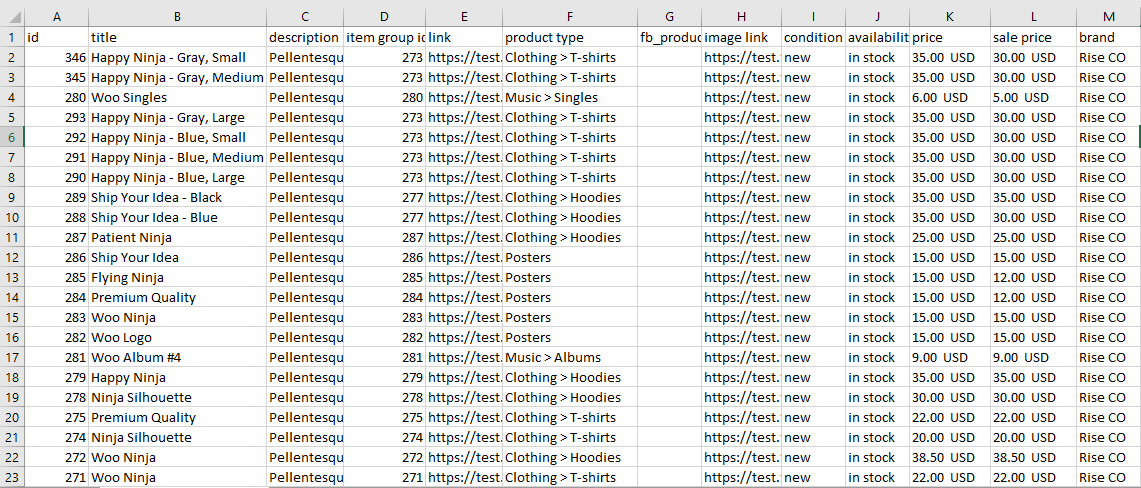This screenshot has height=488, width=1141.
Task: Click the "sale price" header cell
Action: tap(1033, 37)
